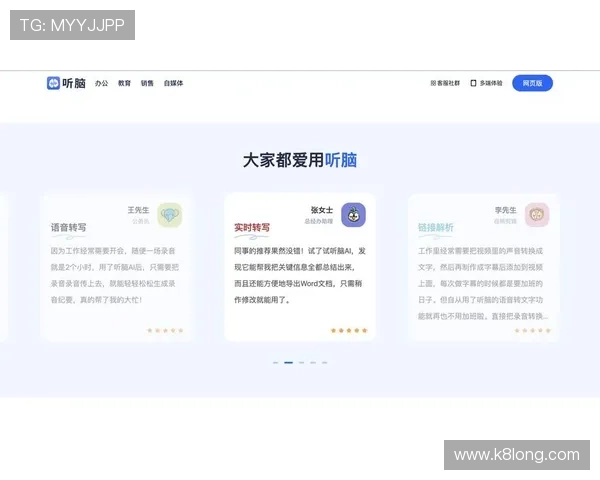The height and width of the screenshot is (480, 600).
Task: Select the 实时转写 review card title
Action: (252, 227)
